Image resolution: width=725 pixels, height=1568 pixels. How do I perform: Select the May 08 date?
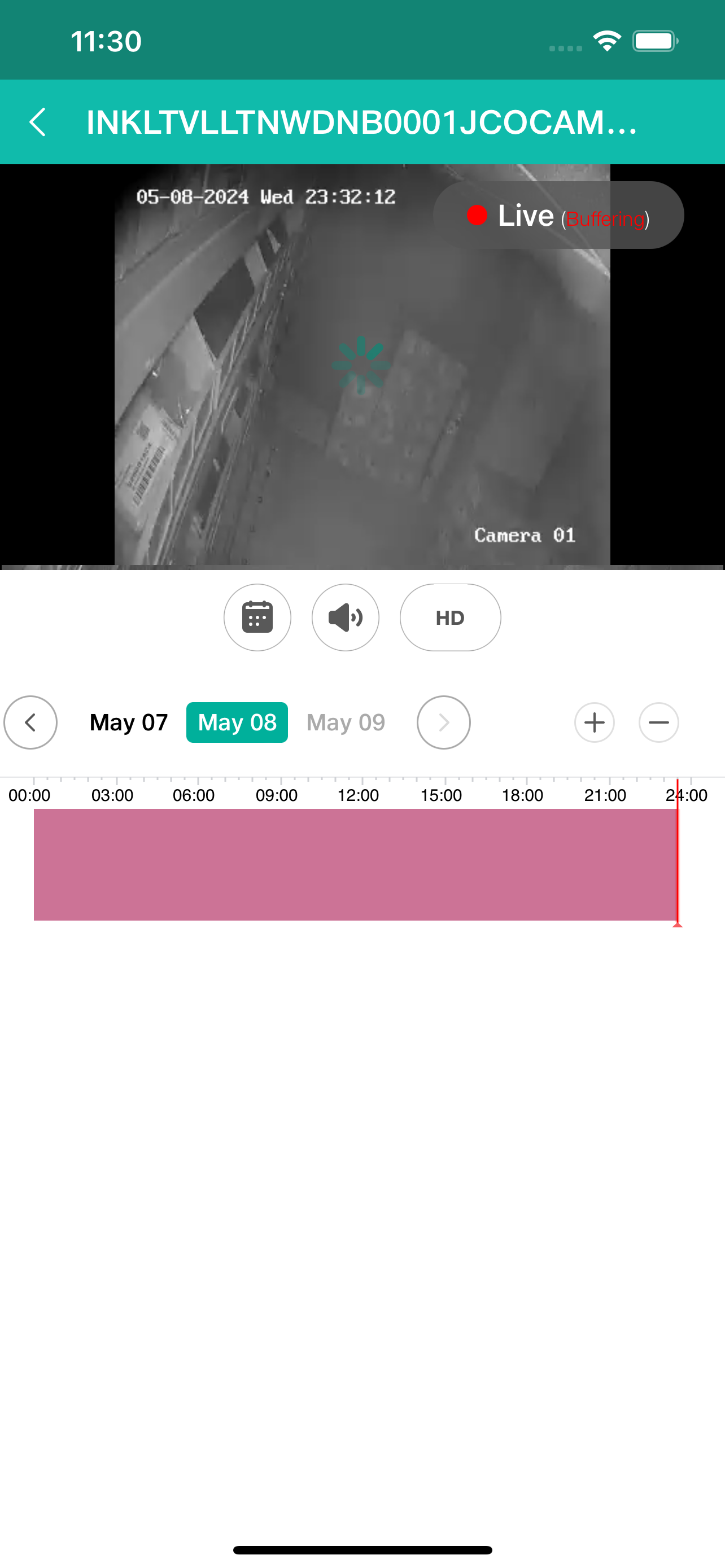237,722
